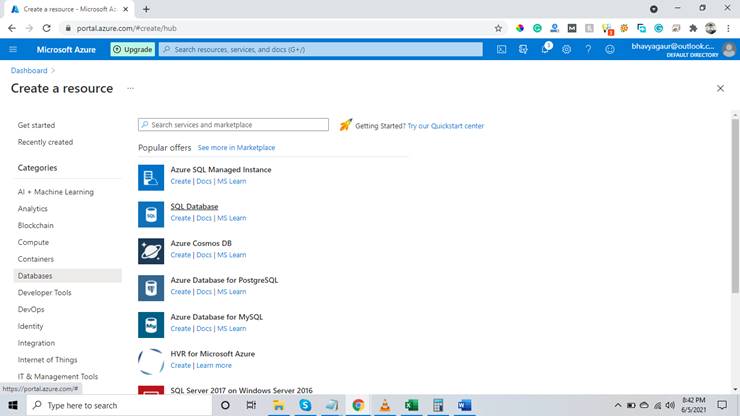Select Recently created in the sidebar

[45, 142]
